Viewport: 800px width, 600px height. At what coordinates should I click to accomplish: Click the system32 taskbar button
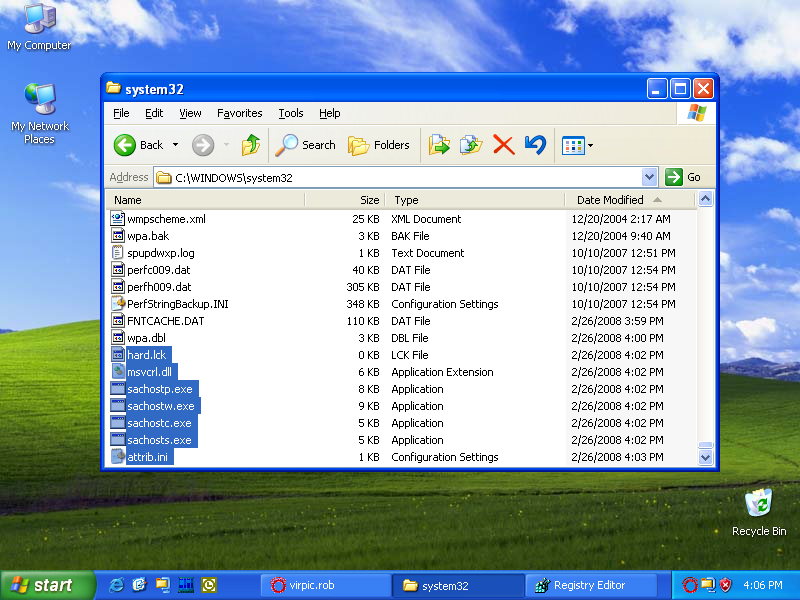458,585
